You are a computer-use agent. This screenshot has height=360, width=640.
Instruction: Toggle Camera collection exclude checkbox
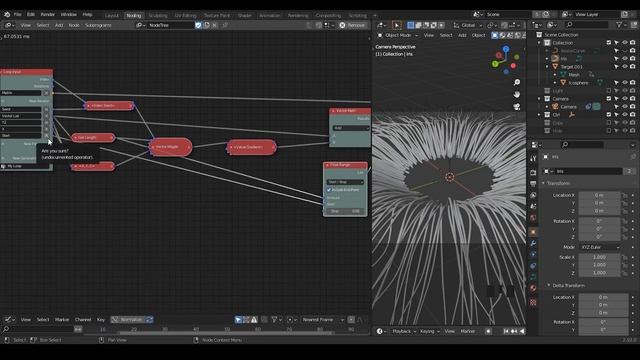609,98
